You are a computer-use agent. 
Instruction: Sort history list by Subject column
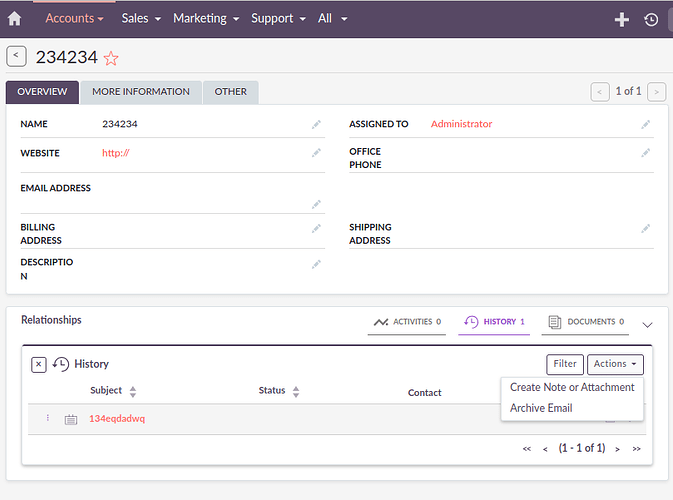click(133, 392)
